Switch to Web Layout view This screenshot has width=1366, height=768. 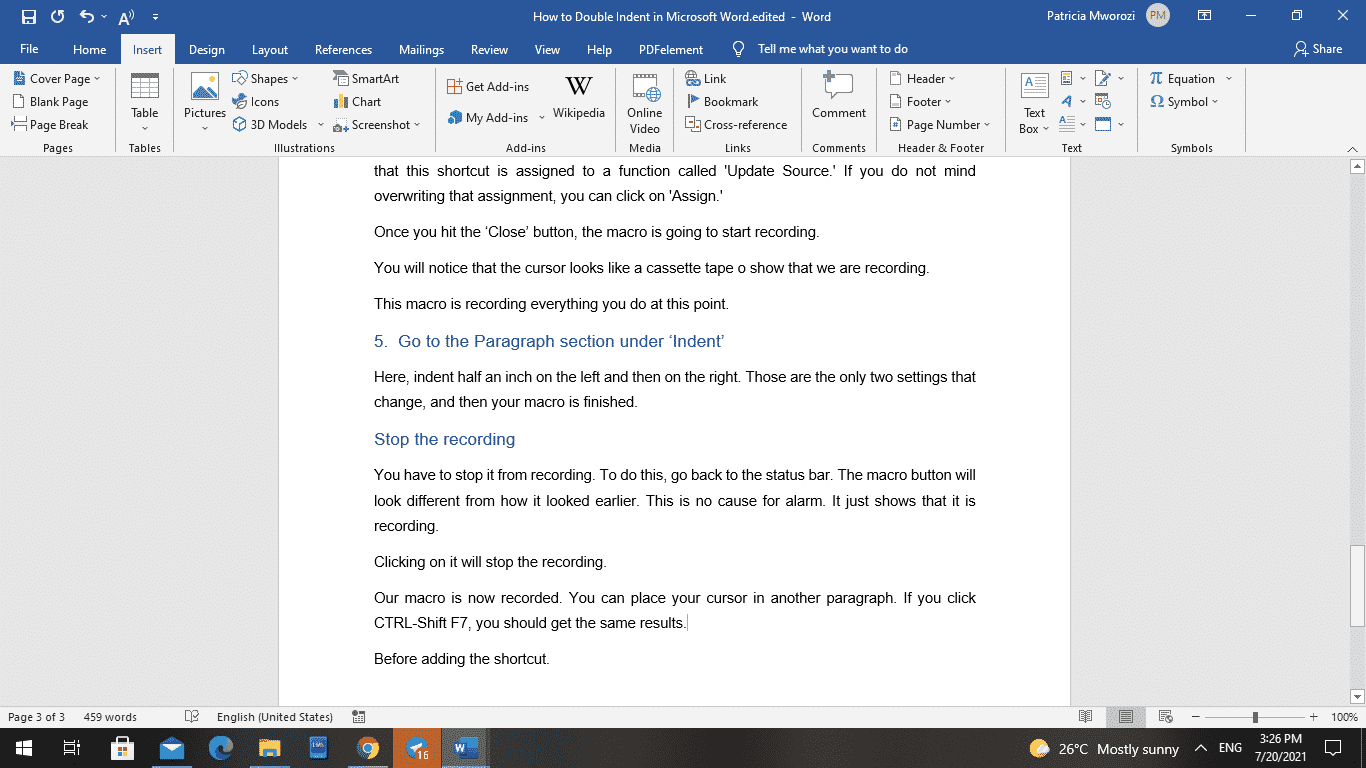pyautogui.click(x=1165, y=717)
